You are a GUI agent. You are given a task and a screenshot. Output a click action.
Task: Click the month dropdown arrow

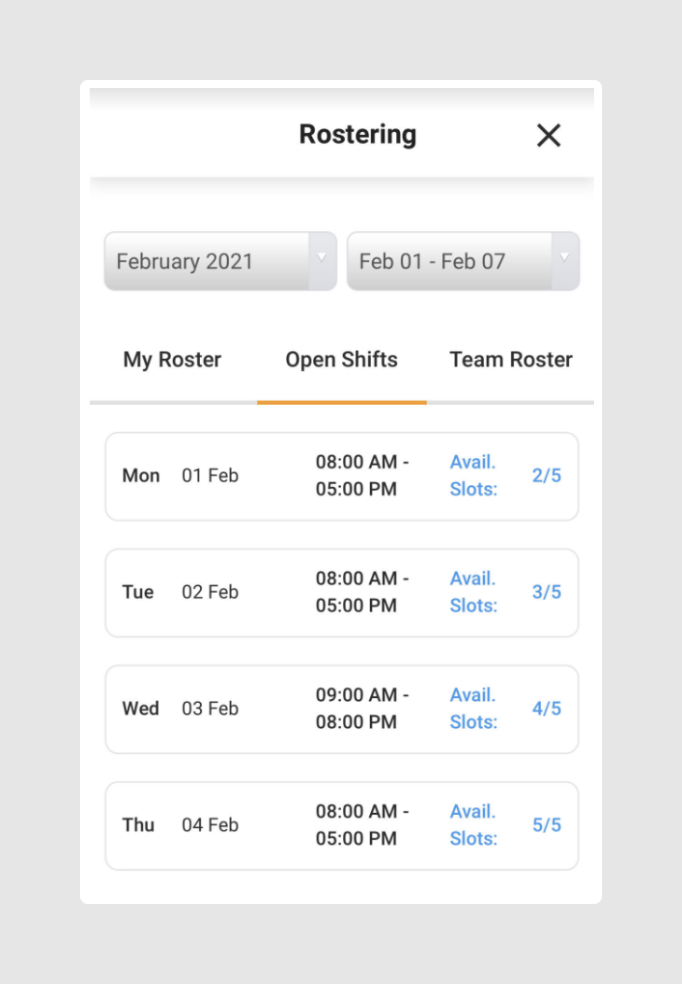pyautogui.click(x=322, y=258)
